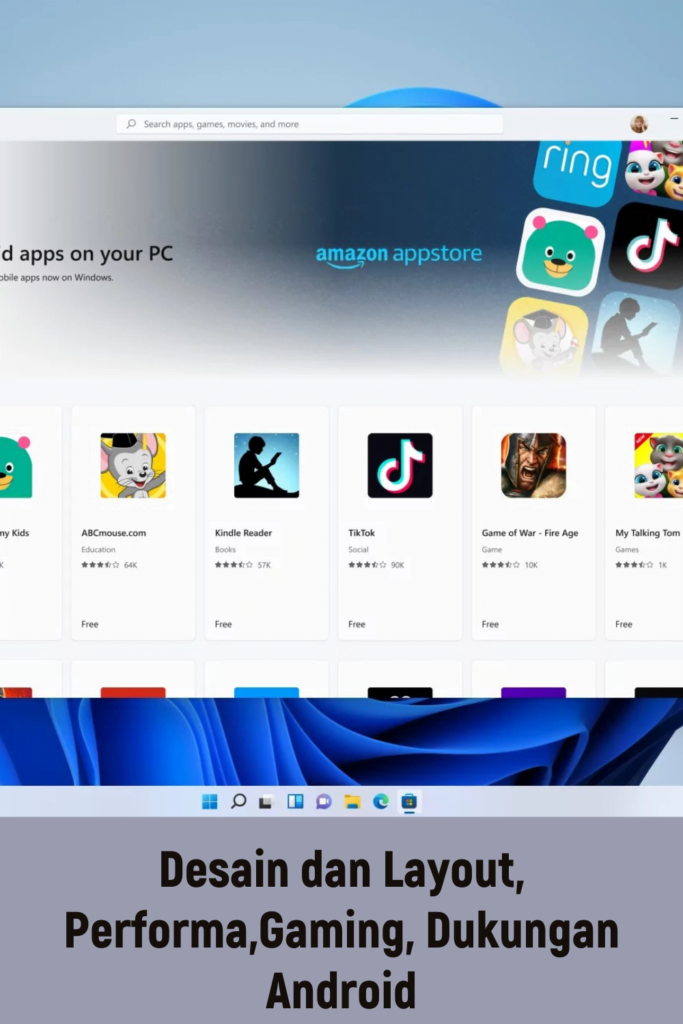Click Free price on ABCmouse.com card
Viewport: 683px width, 1024px height.
(x=89, y=624)
